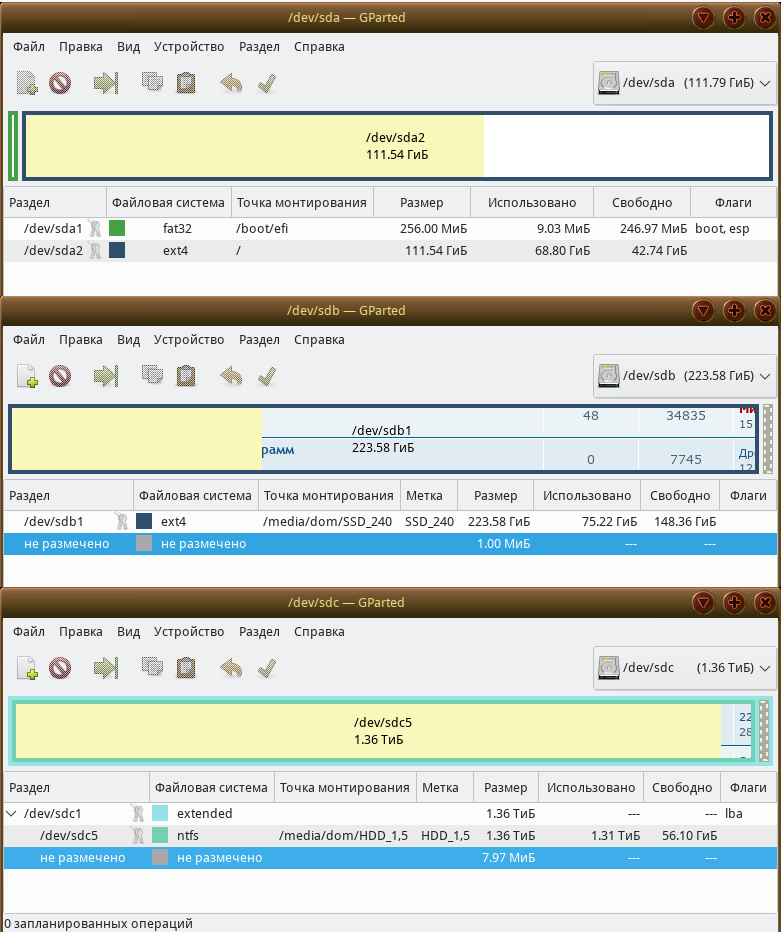This screenshot has width=781, height=932.
Task: Click Apply checkmark icon in /dev/sda window
Action: point(267,83)
